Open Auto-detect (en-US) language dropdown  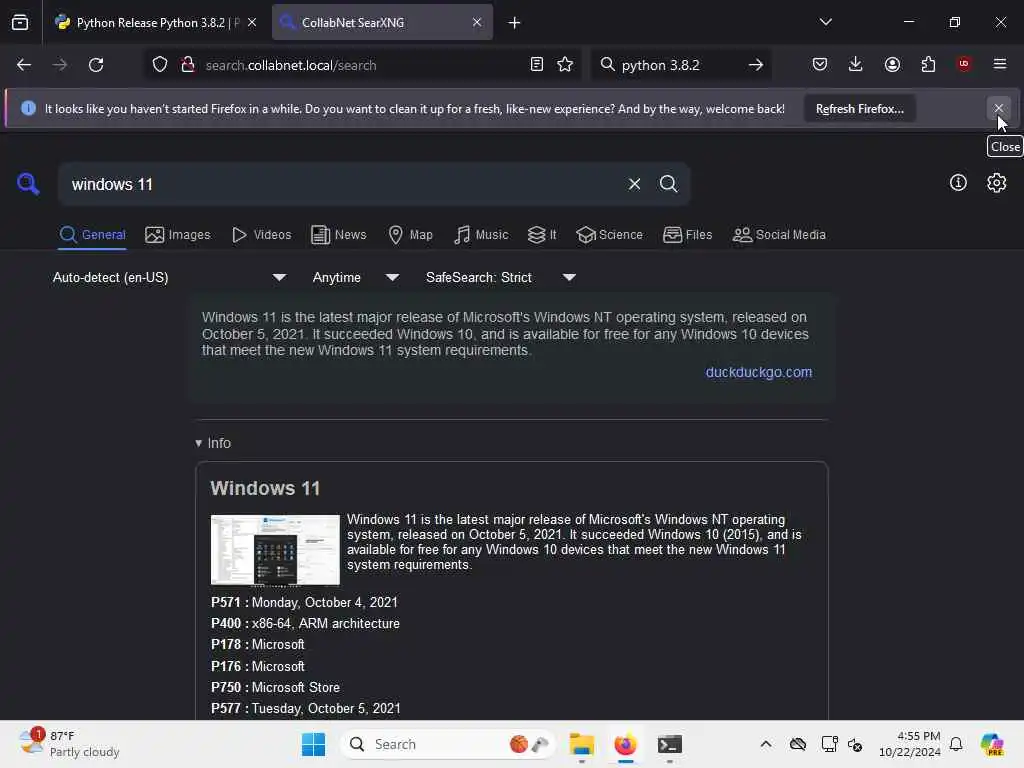[170, 278]
